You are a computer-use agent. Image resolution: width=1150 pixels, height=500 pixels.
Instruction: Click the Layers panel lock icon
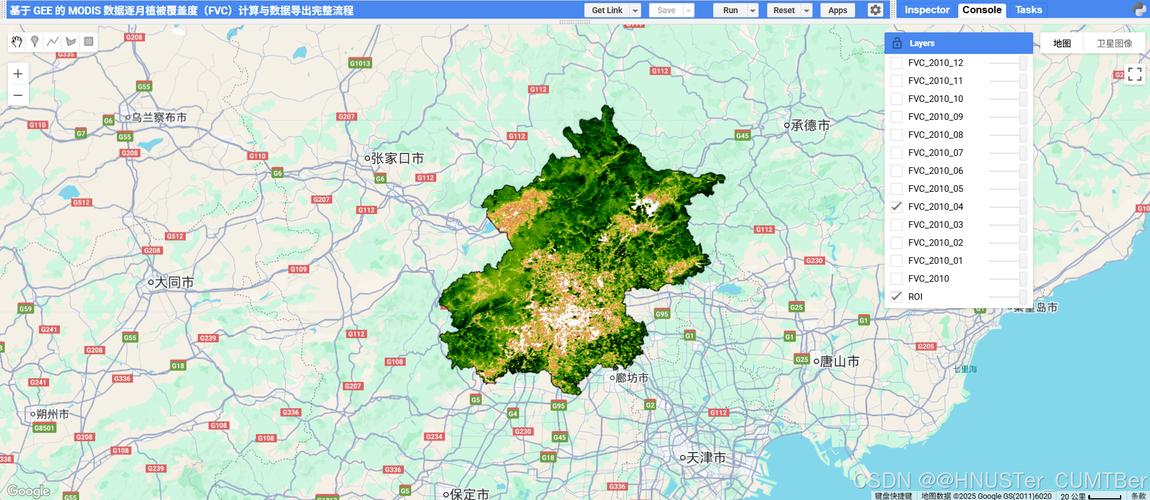tap(896, 43)
